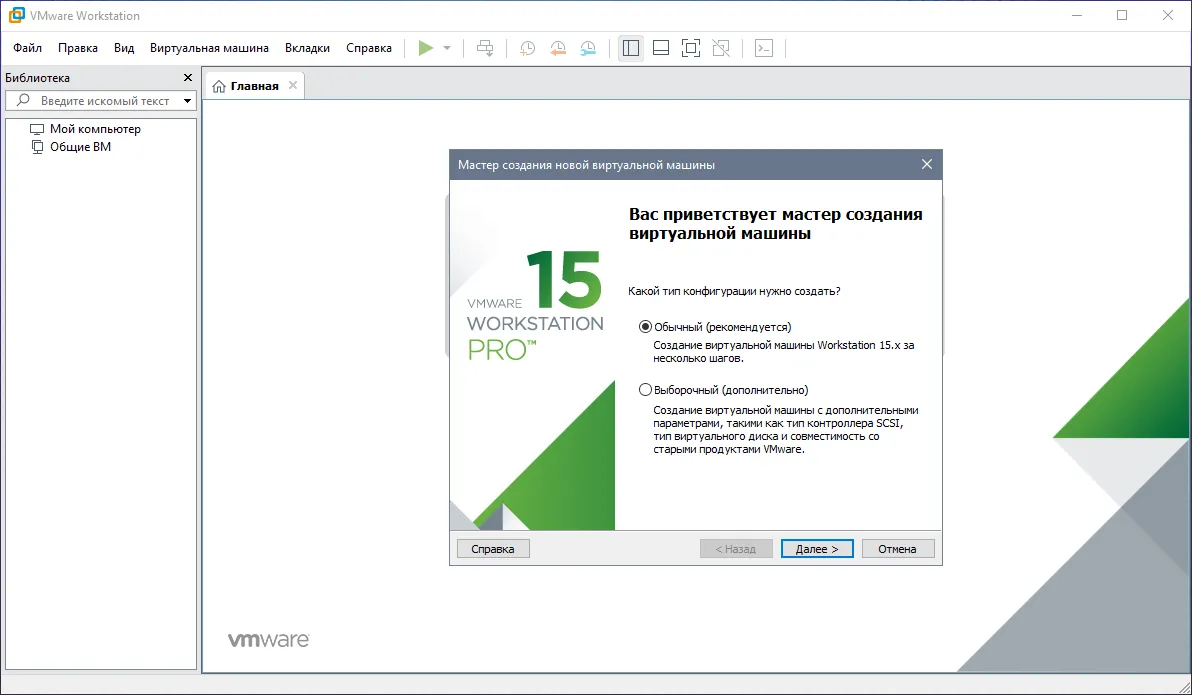Open the Виртуальная машина menu
The height and width of the screenshot is (695, 1192).
209,48
